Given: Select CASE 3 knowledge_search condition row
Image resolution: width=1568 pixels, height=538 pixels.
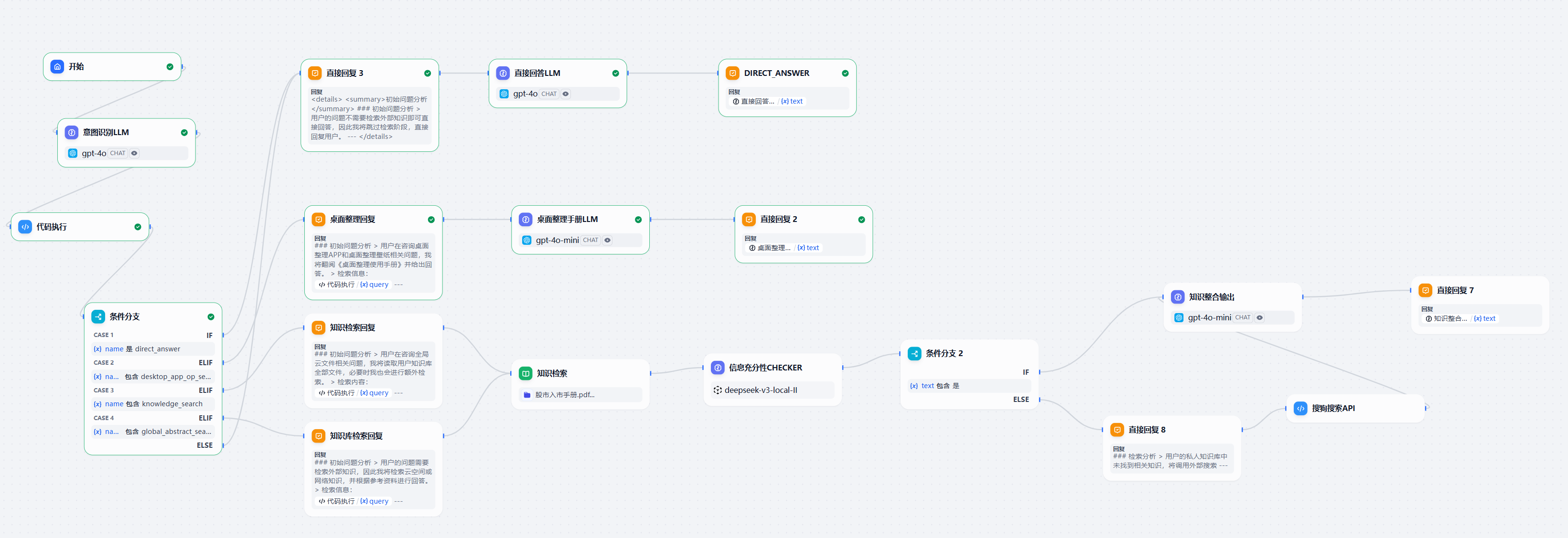Looking at the screenshot, I should tap(152, 404).
